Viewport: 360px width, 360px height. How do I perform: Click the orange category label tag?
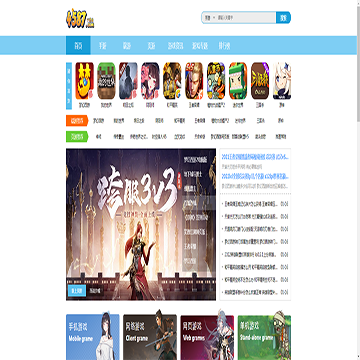[x=77, y=121]
